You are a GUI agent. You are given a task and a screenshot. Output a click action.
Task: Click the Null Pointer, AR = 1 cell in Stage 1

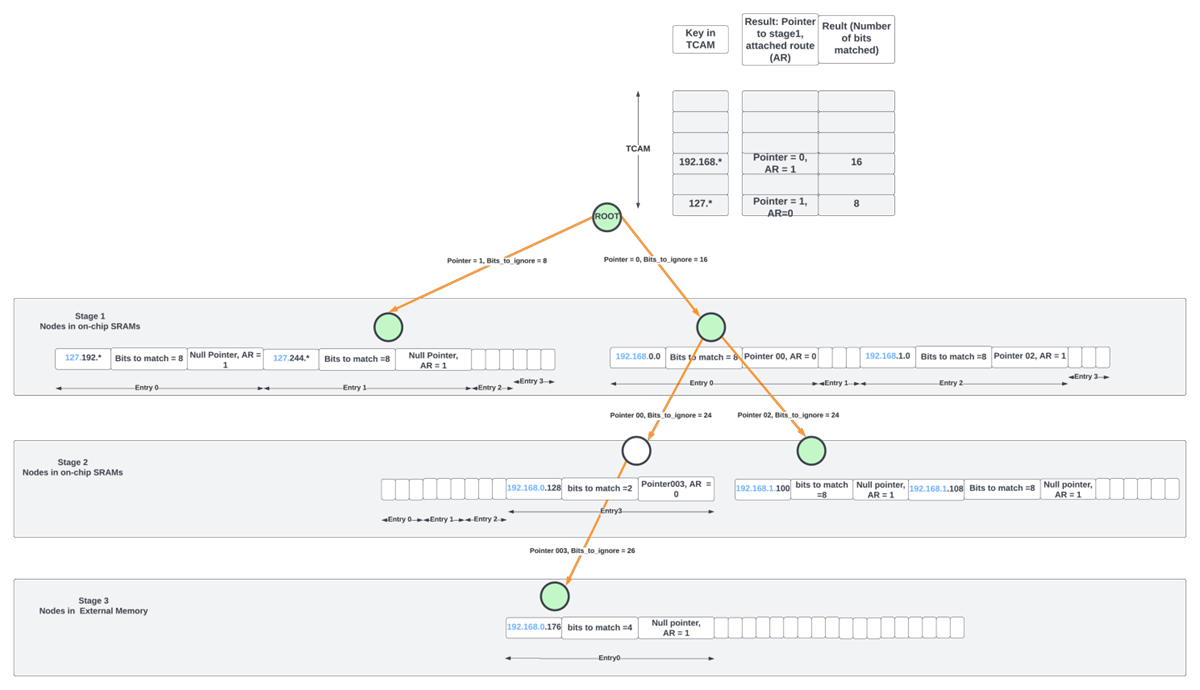(228, 358)
